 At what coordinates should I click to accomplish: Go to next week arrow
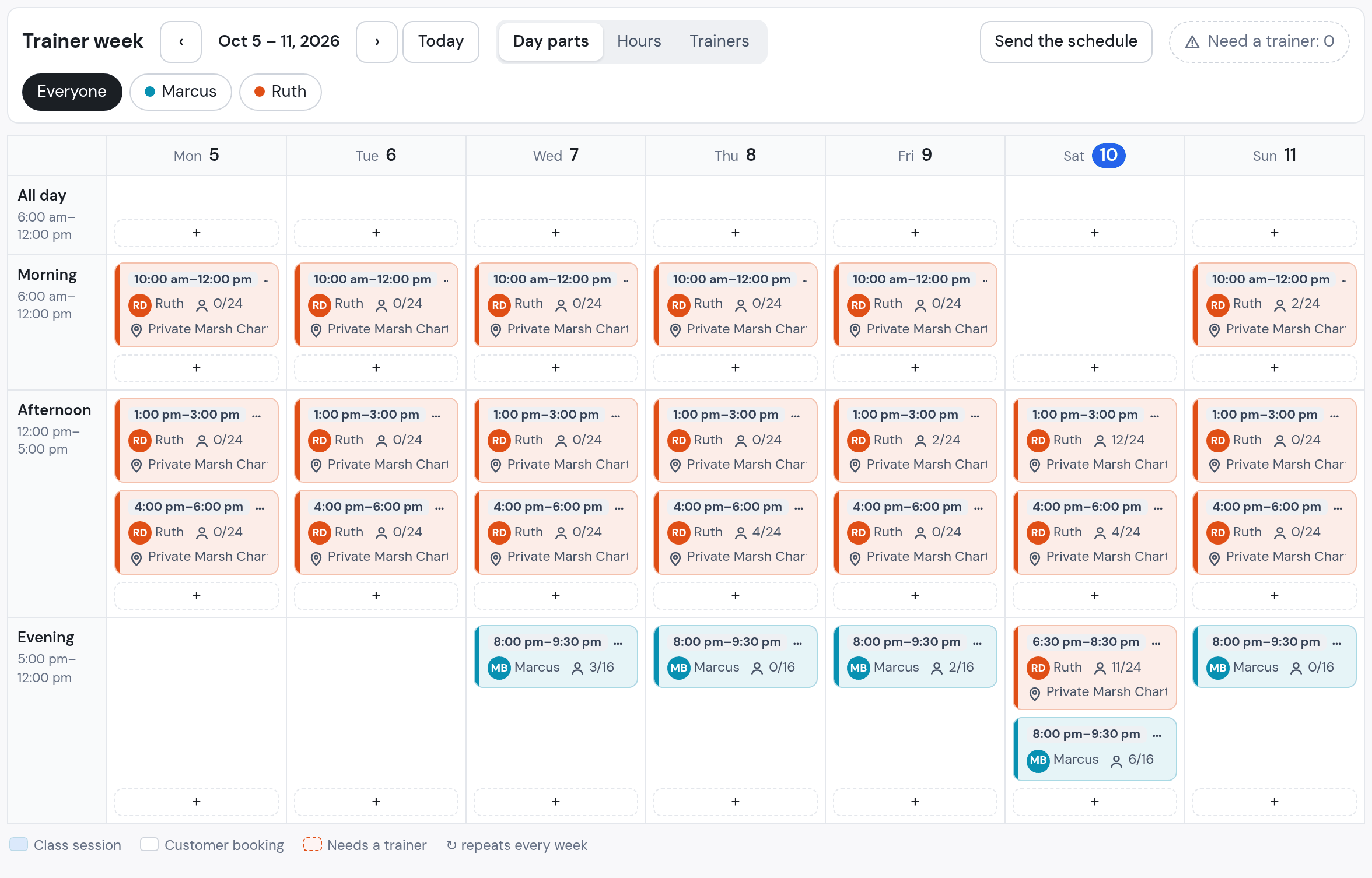coord(377,41)
